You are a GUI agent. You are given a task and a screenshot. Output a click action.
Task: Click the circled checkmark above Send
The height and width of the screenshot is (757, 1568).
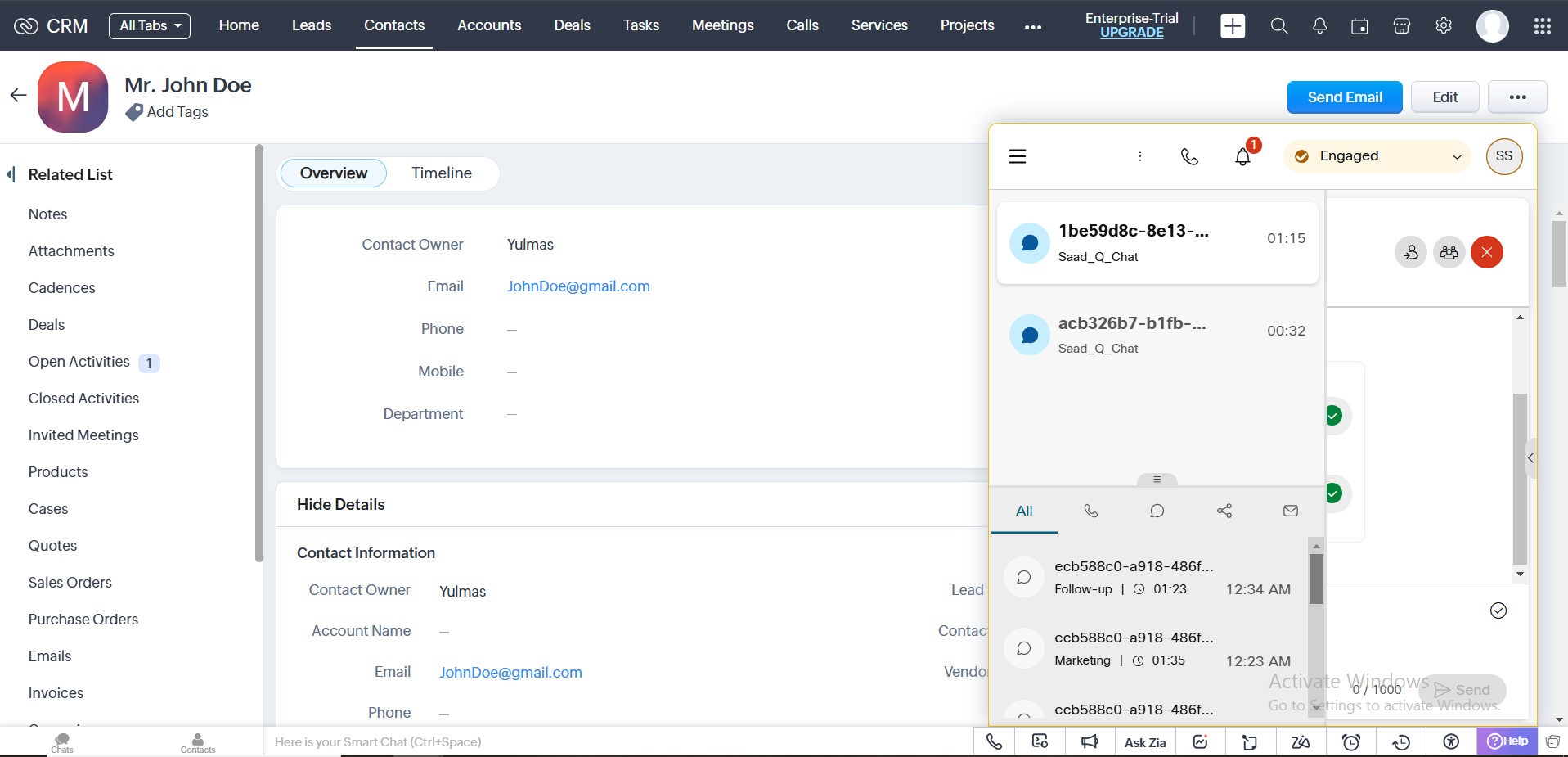point(1498,611)
